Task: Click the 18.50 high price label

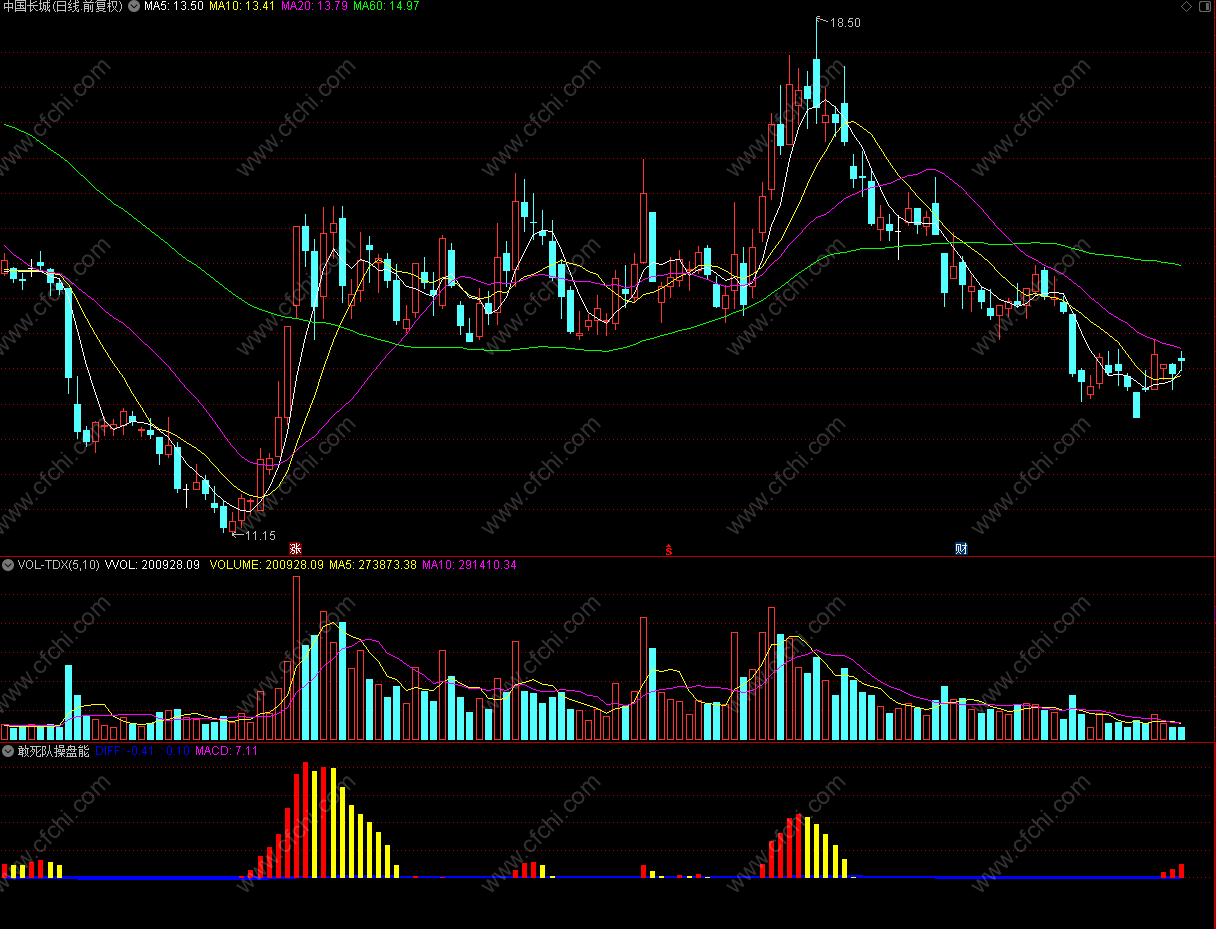Action: [845, 22]
